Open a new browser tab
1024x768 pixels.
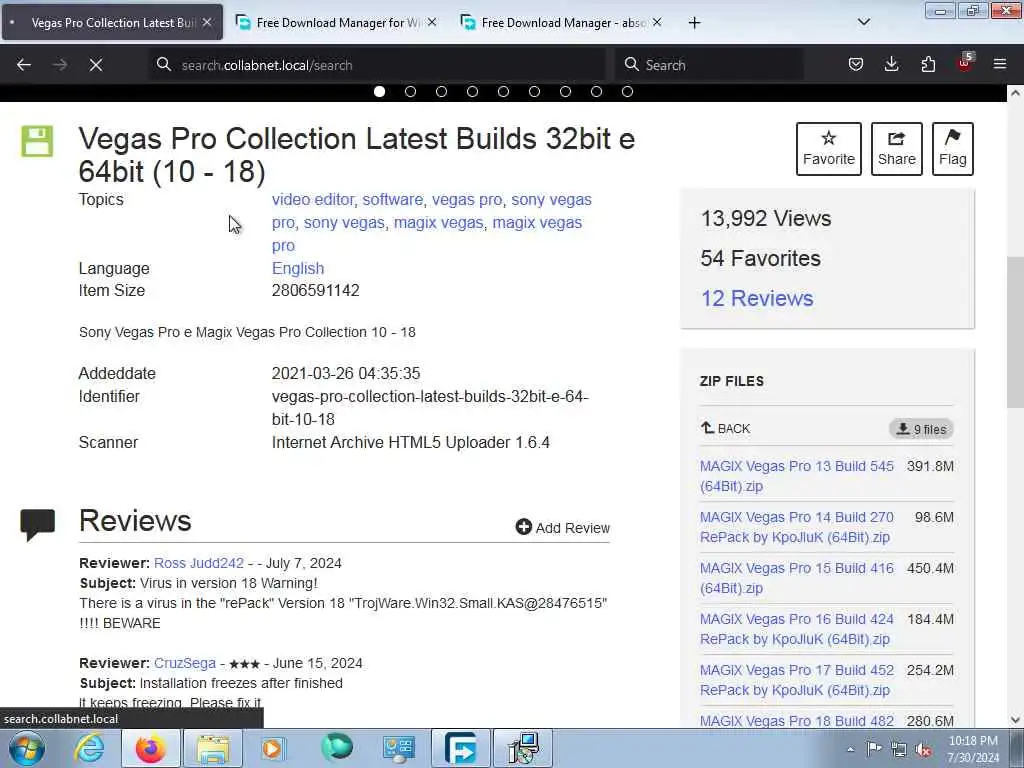click(x=694, y=23)
